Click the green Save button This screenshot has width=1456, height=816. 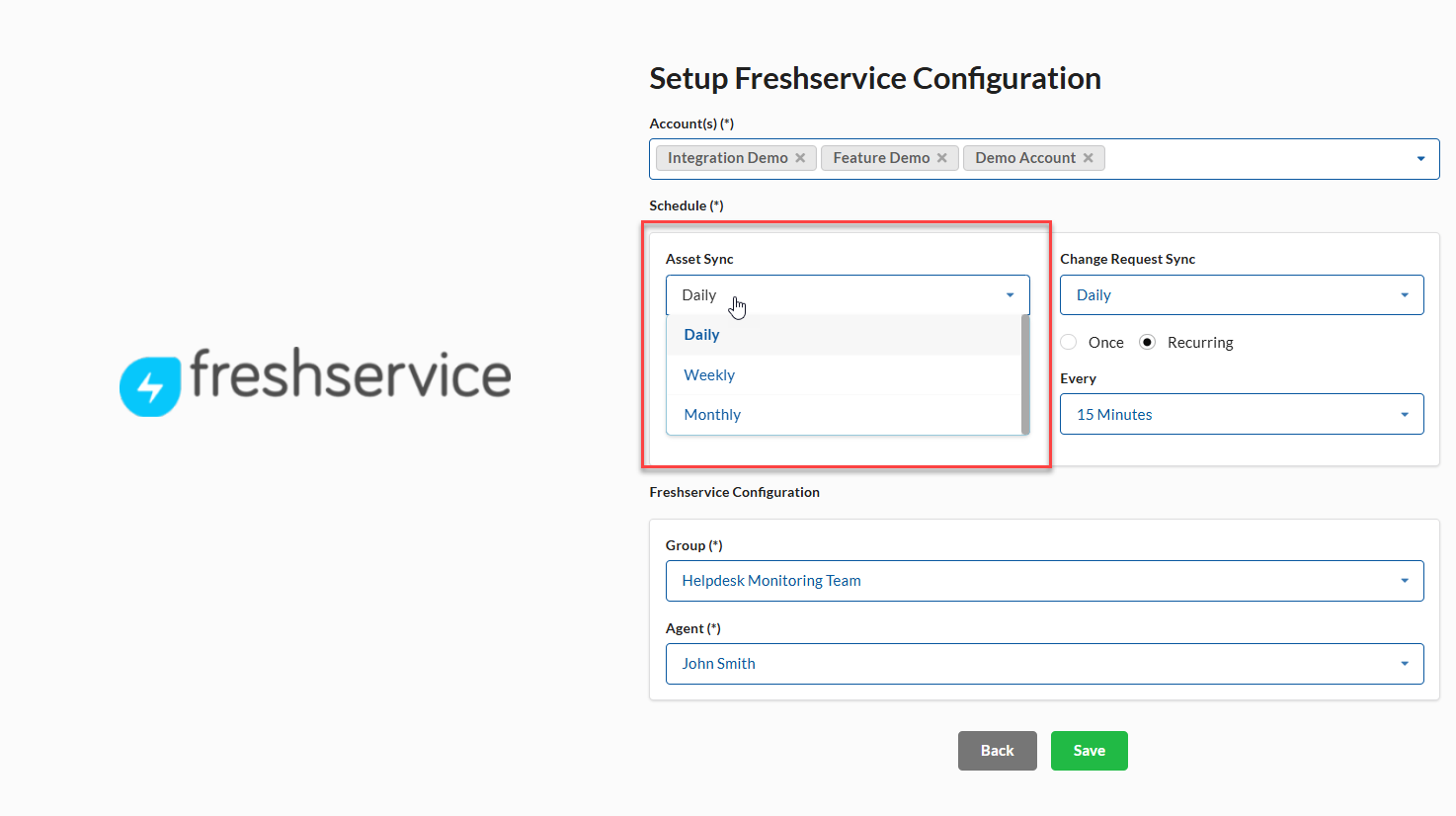click(1090, 751)
